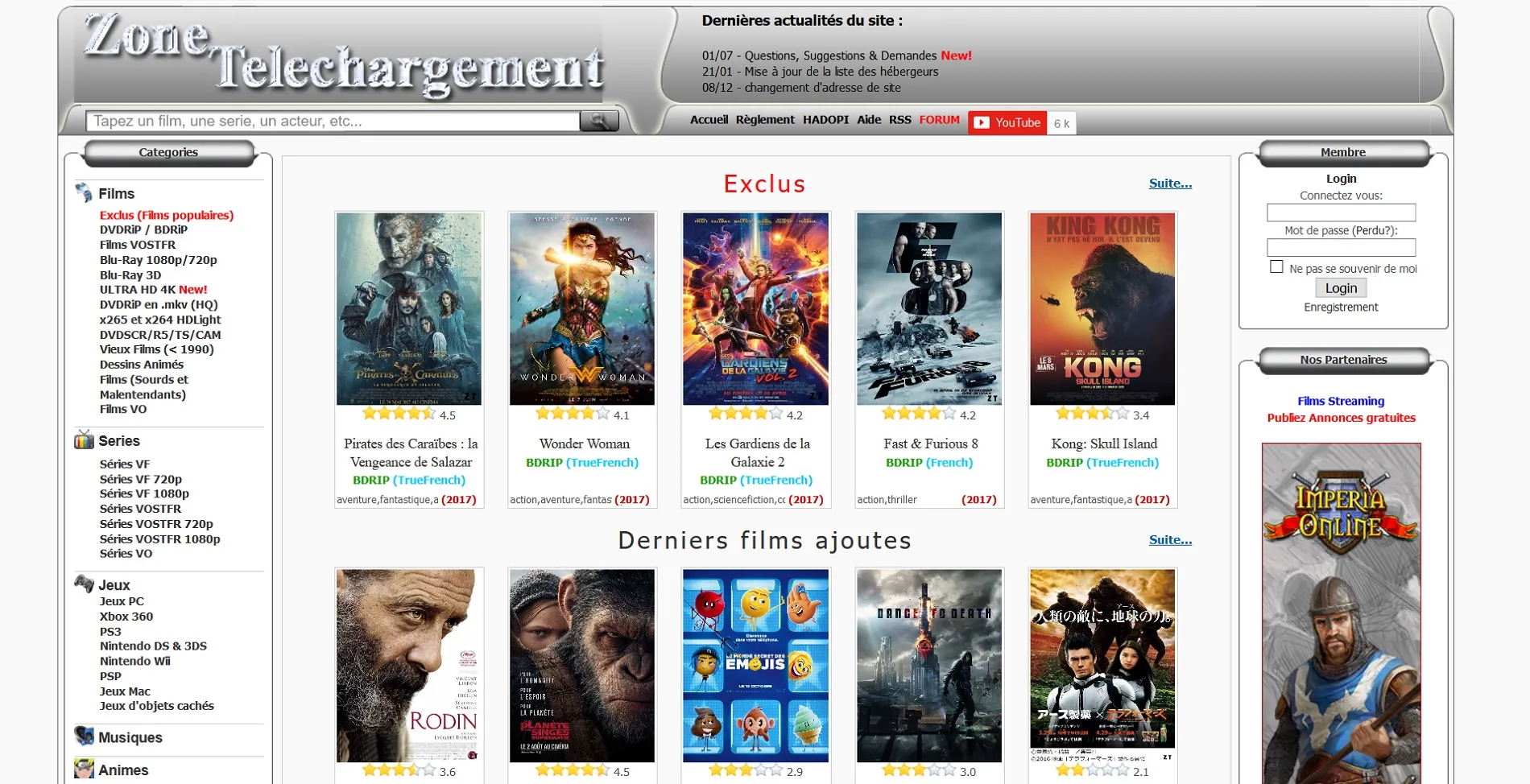Open the Accueil menu item

[709, 119]
